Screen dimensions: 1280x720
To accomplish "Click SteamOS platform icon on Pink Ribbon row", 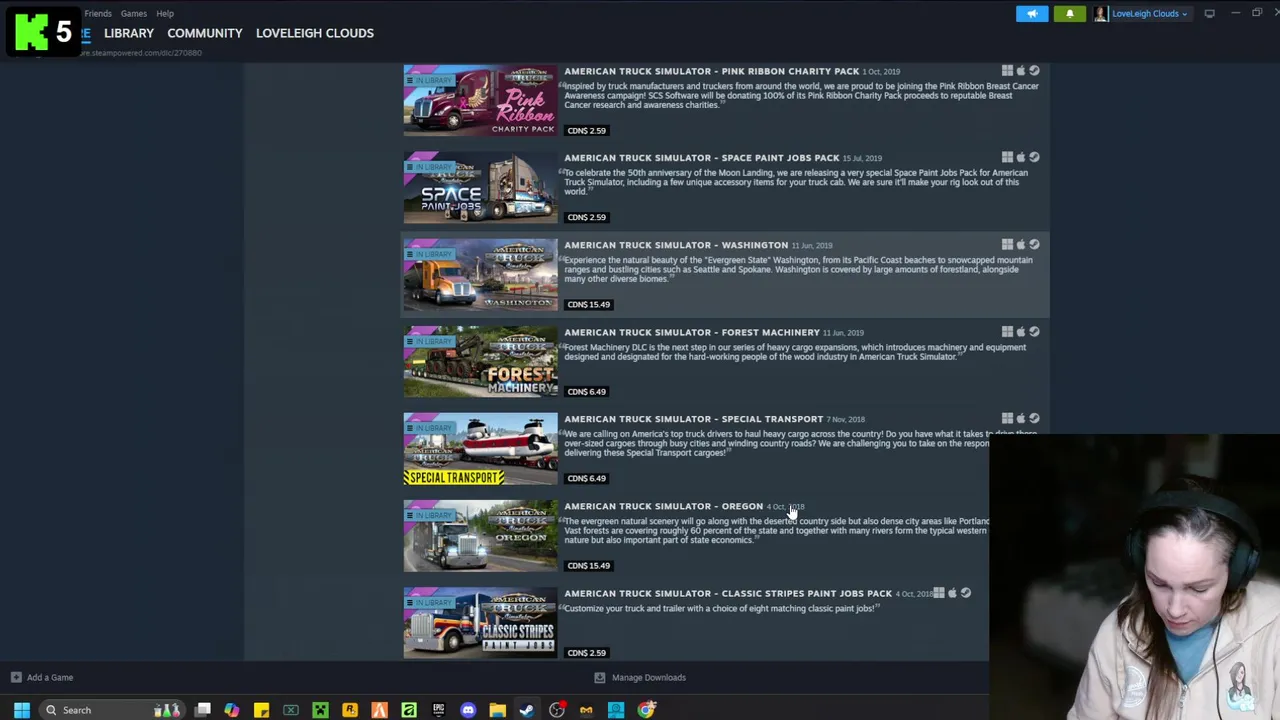I will click(1034, 71).
